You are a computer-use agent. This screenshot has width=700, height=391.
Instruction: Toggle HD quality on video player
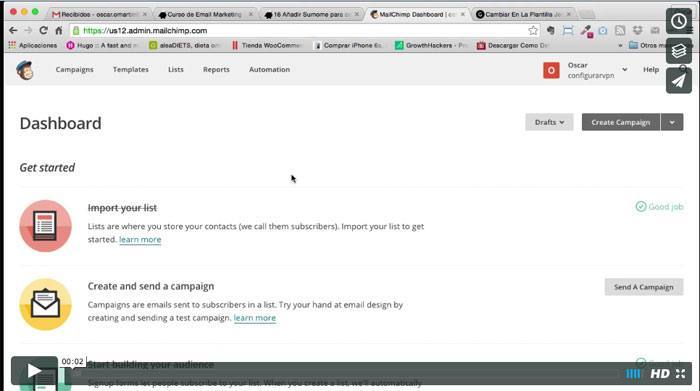pos(660,374)
